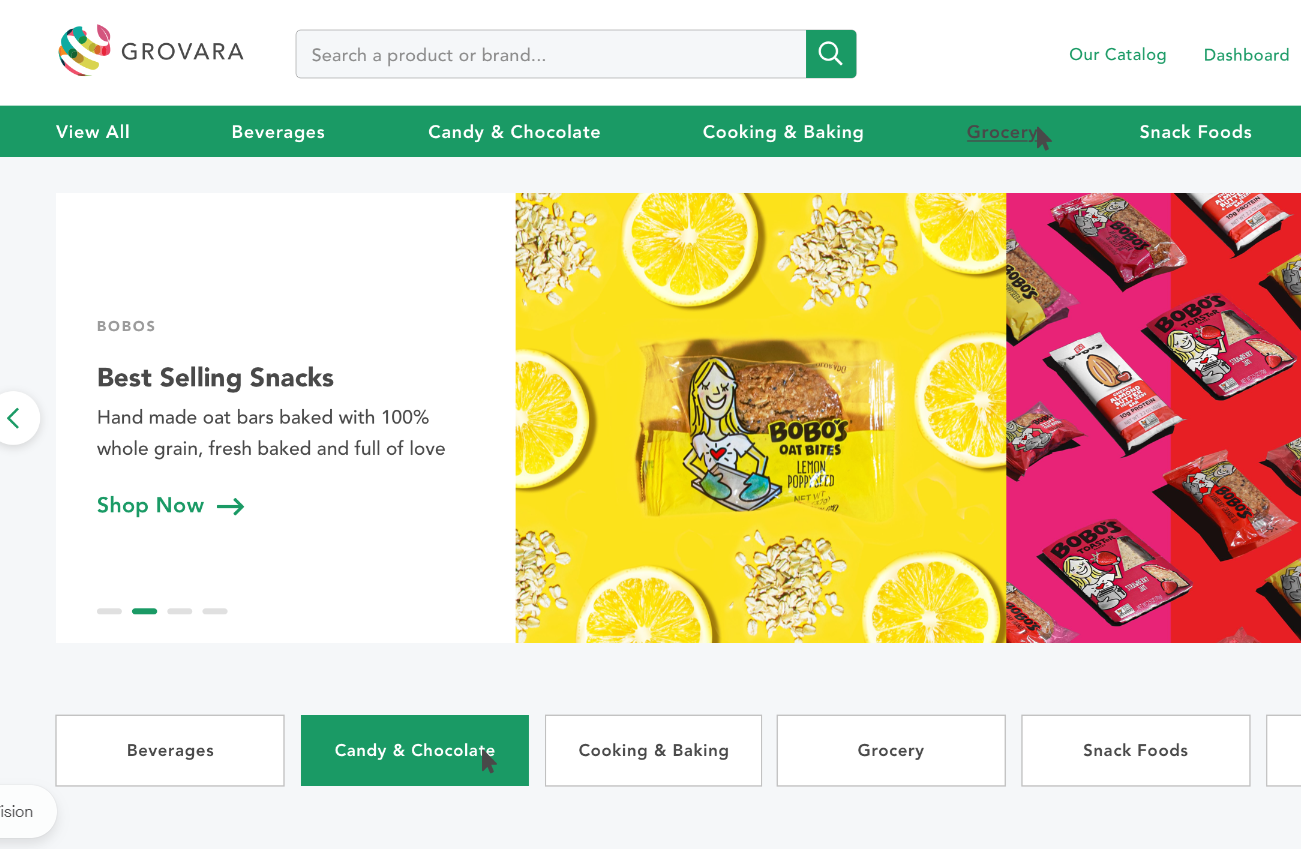Image resolution: width=1301 pixels, height=849 pixels.
Task: Select the third carousel dot indicator
Action: (x=180, y=611)
